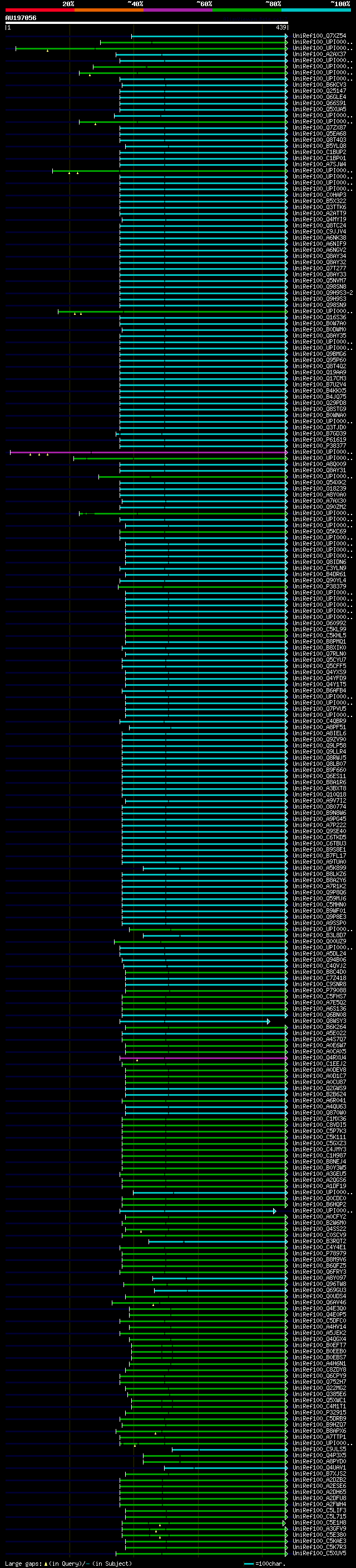Click the cyan ~100% identity legend segment
Screen dimensions: 356x1568
(x=316, y=10)
